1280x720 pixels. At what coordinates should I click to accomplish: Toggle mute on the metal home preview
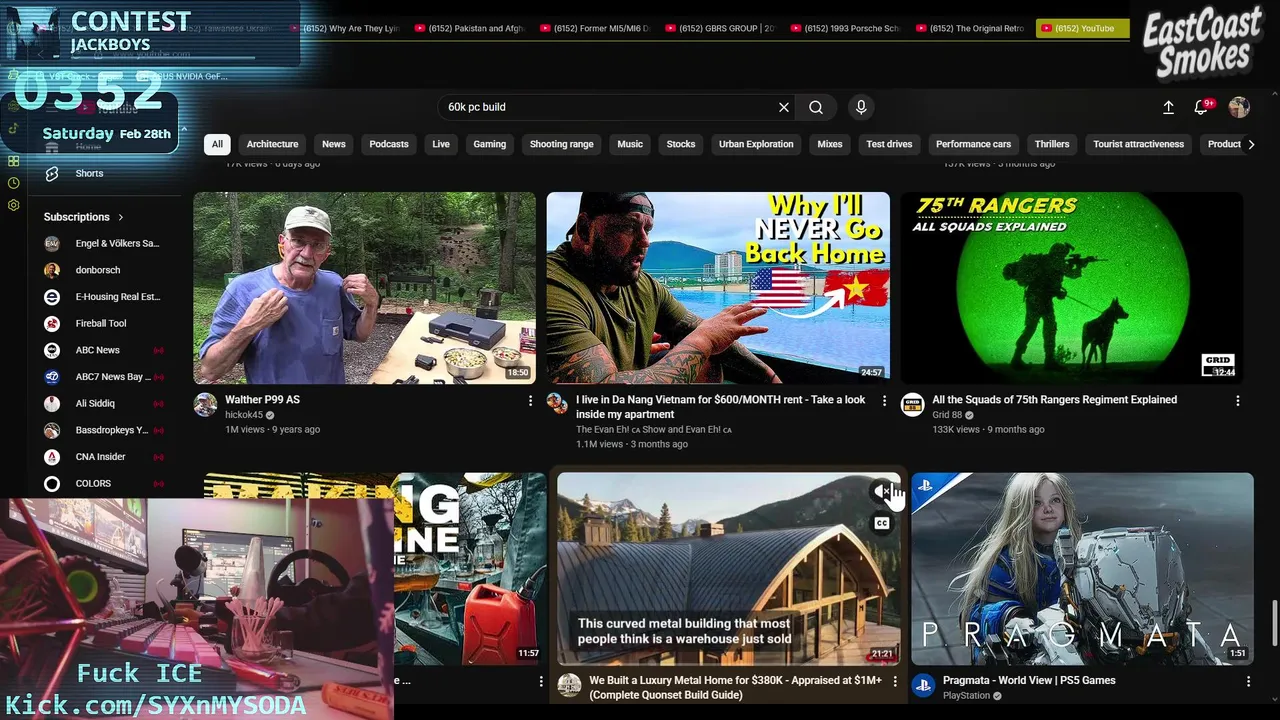[881, 492]
